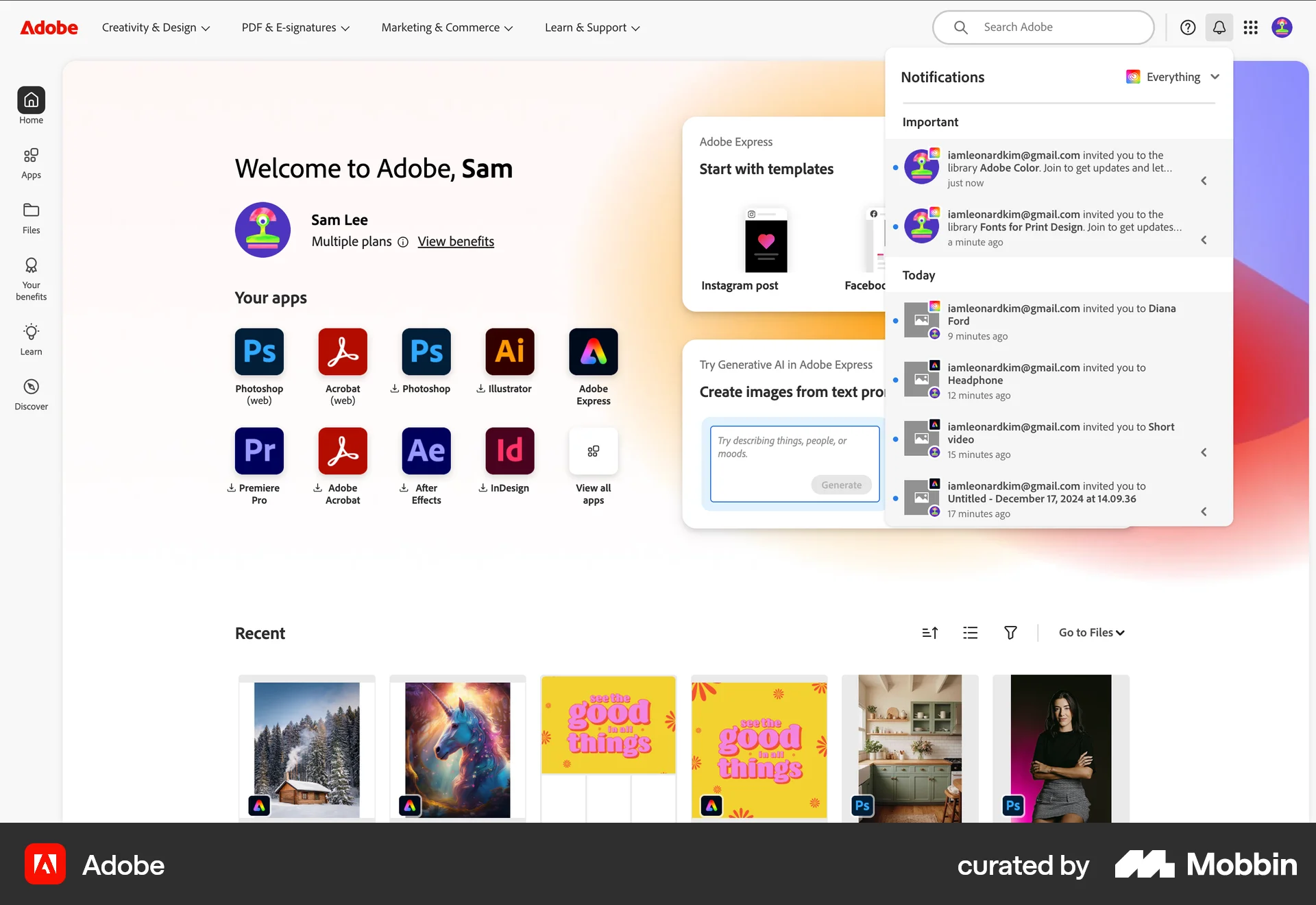Click the Search Adobe input field
The image size is (1316, 905).
(1056, 27)
